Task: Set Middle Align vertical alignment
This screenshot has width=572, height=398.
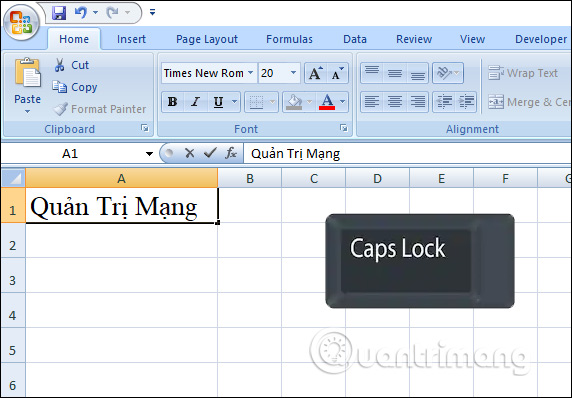Action: [x=395, y=73]
